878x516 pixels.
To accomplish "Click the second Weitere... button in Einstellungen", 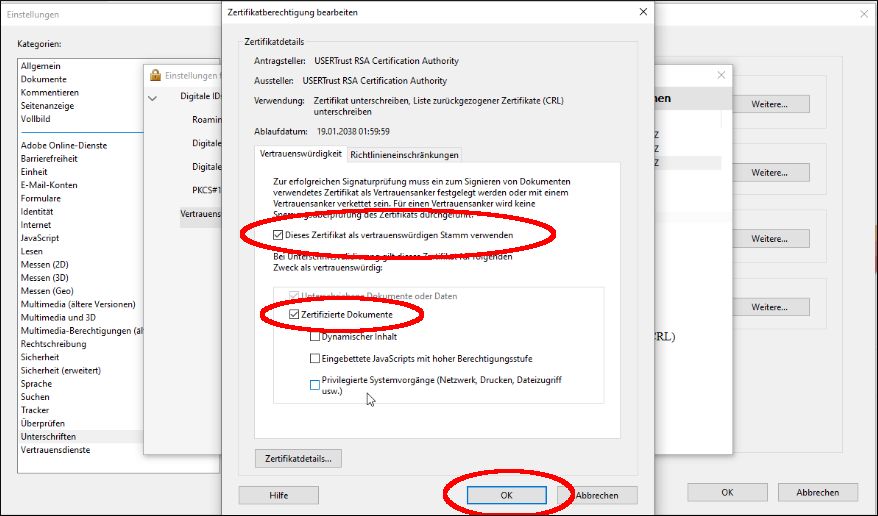I will coord(770,172).
